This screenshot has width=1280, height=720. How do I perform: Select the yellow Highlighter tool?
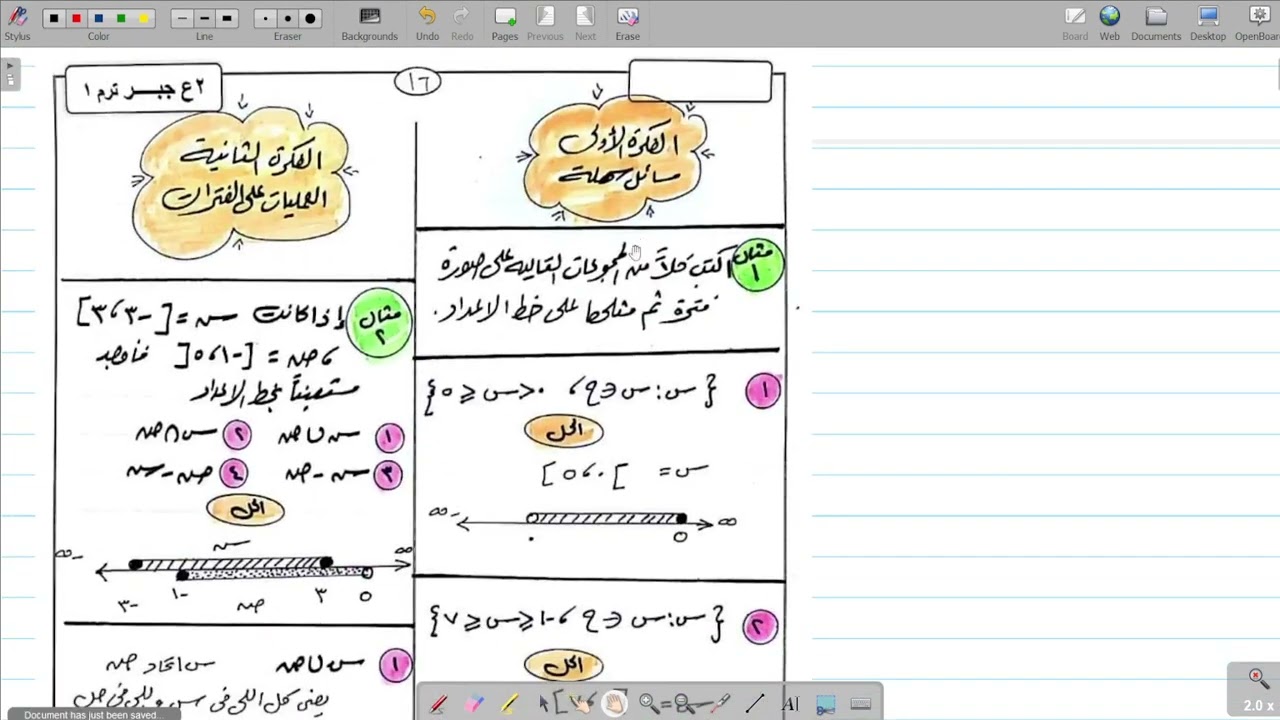click(x=509, y=704)
